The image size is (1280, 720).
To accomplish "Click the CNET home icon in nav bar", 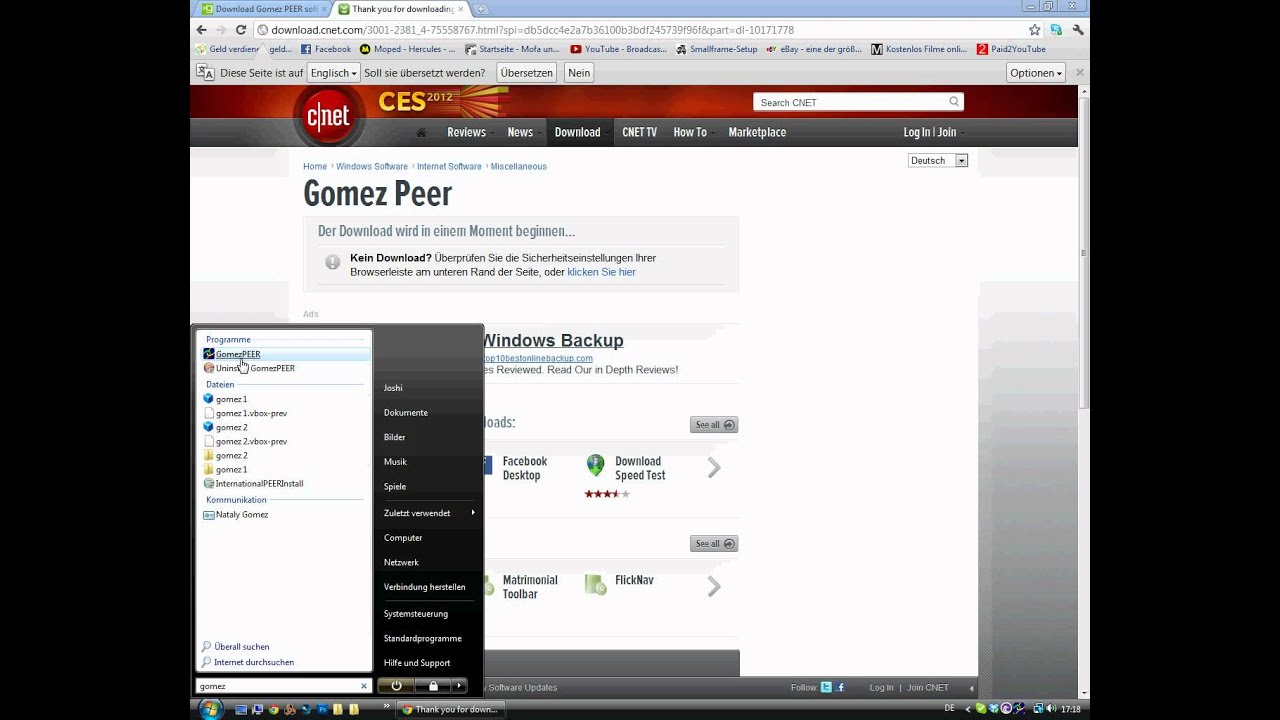I will pos(421,132).
